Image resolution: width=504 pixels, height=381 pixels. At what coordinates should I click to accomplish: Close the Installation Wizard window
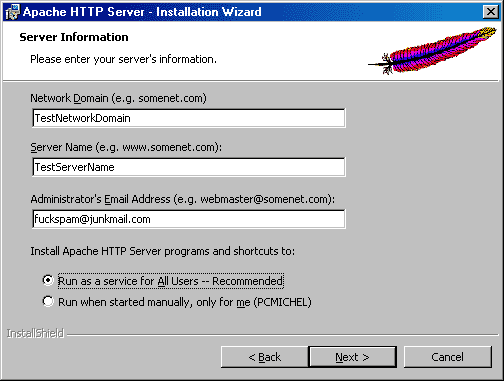click(491, 12)
